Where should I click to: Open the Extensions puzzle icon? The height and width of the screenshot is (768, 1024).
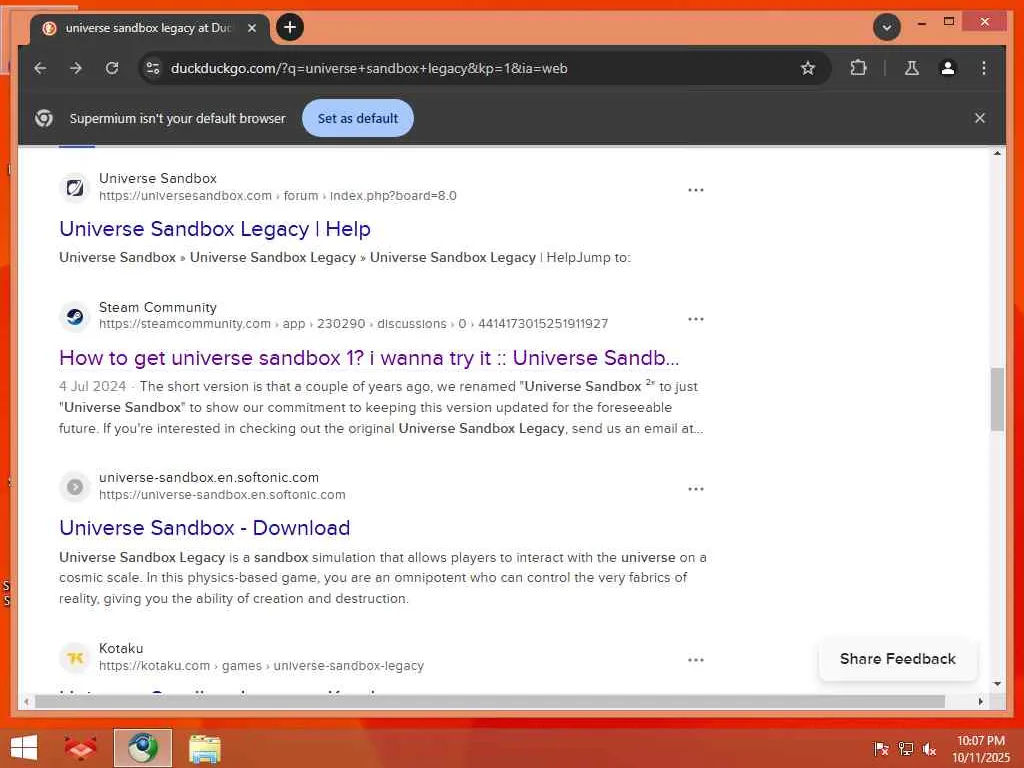coord(858,68)
